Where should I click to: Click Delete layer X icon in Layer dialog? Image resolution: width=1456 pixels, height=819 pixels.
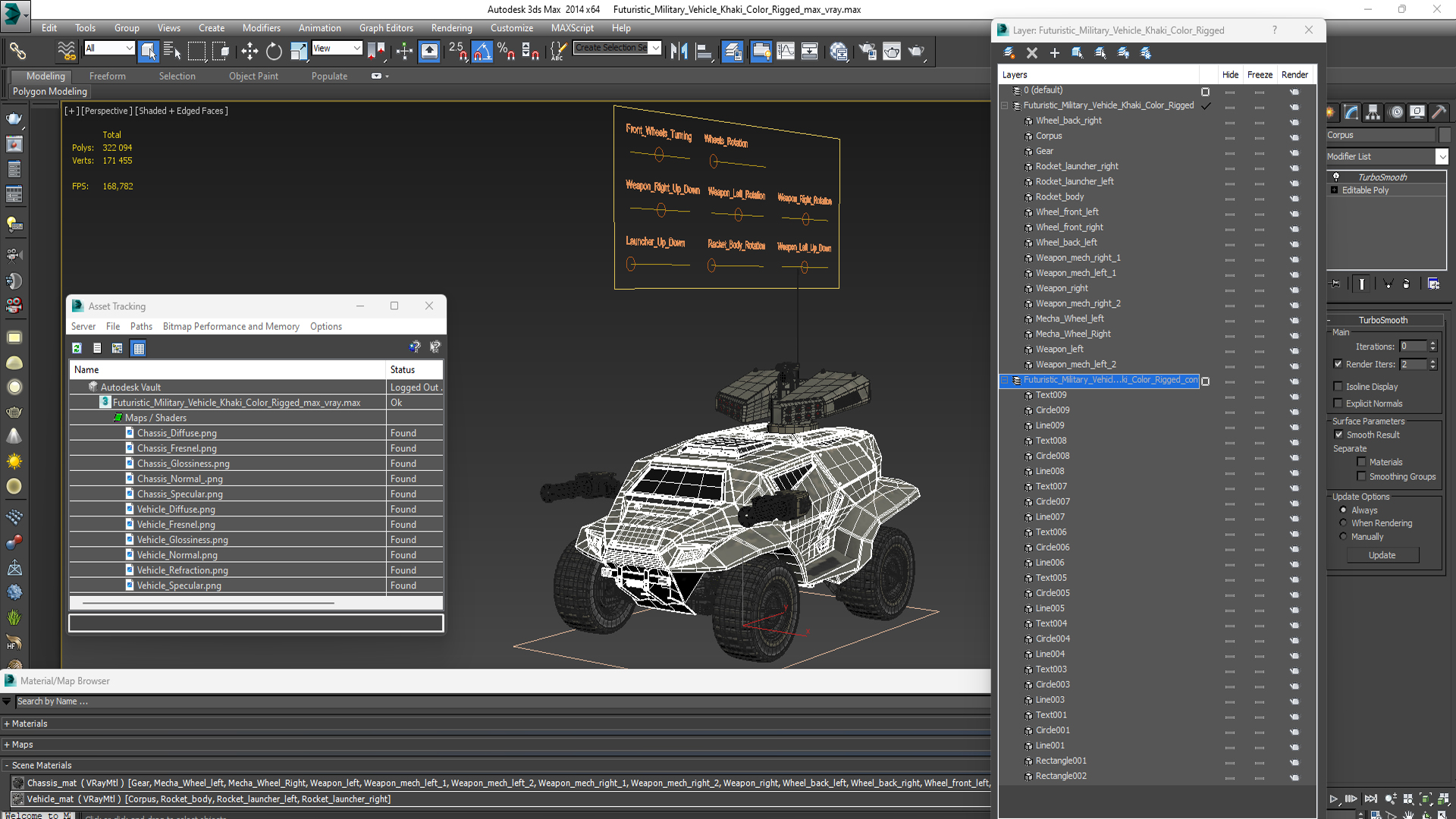1032,52
